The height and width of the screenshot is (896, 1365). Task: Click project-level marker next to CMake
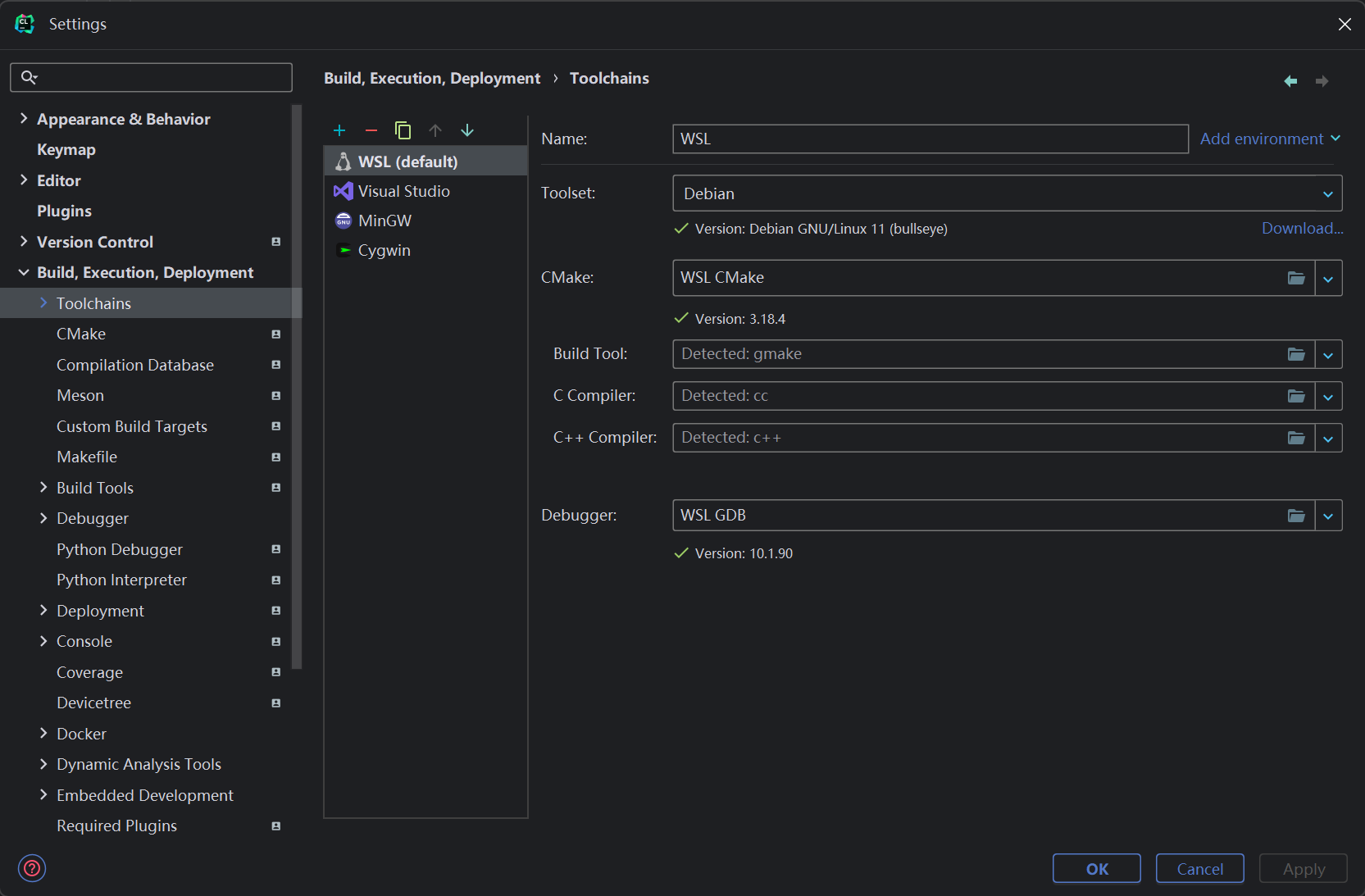coord(276,334)
